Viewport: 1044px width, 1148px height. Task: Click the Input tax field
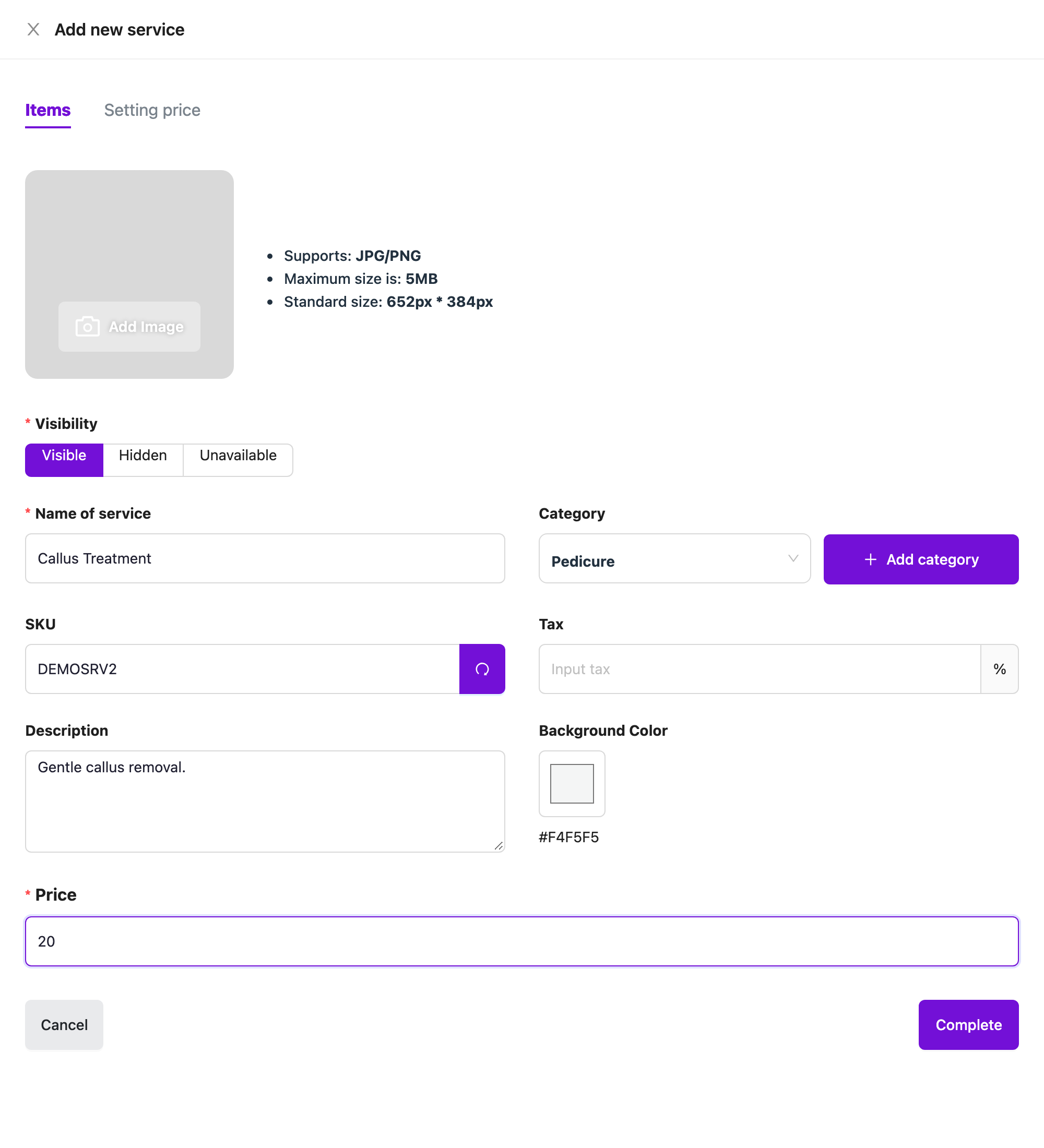point(760,669)
